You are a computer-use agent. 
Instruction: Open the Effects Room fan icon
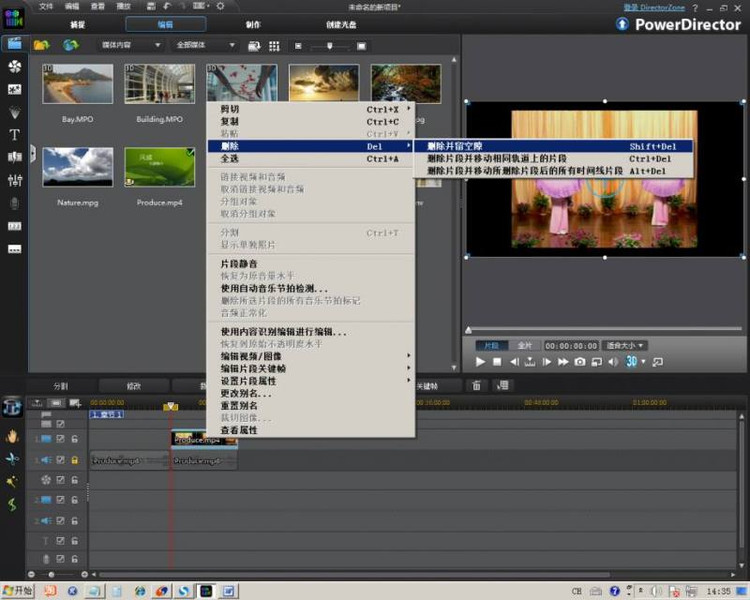[14, 67]
